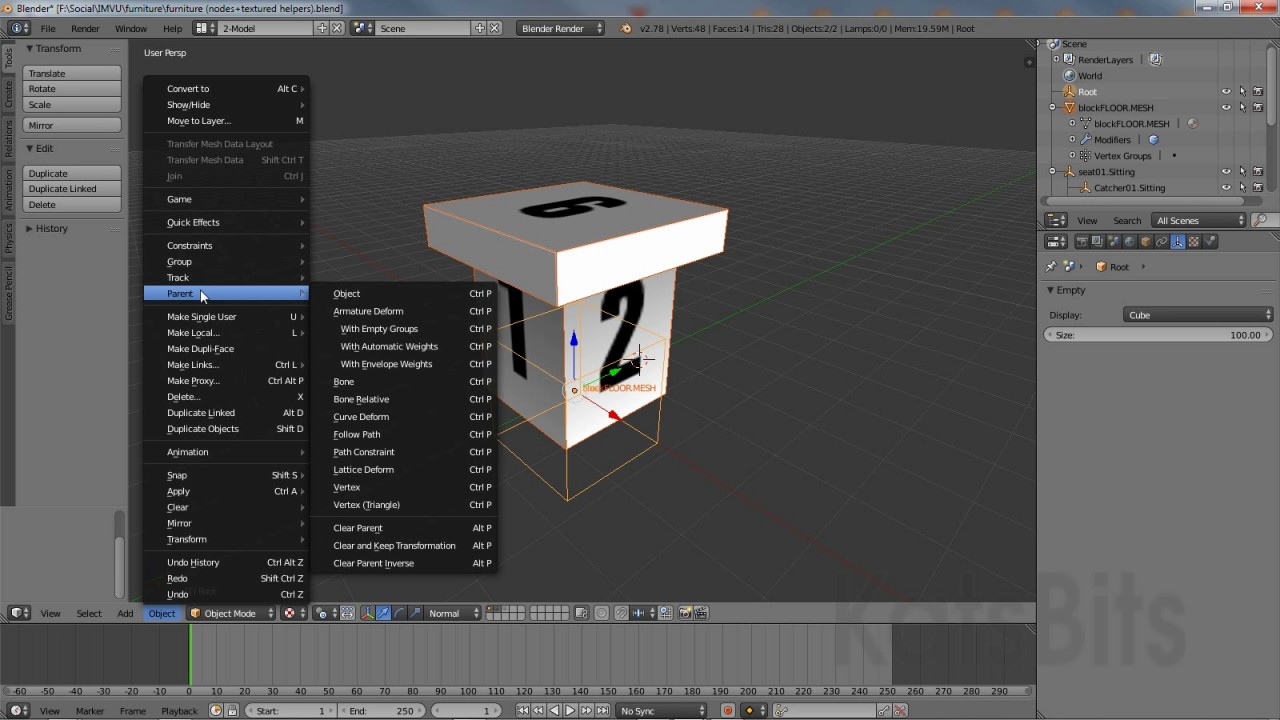The width and height of the screenshot is (1280, 720).
Task: Toggle visibility eye for seat01.Sitting
Action: tap(1226, 172)
